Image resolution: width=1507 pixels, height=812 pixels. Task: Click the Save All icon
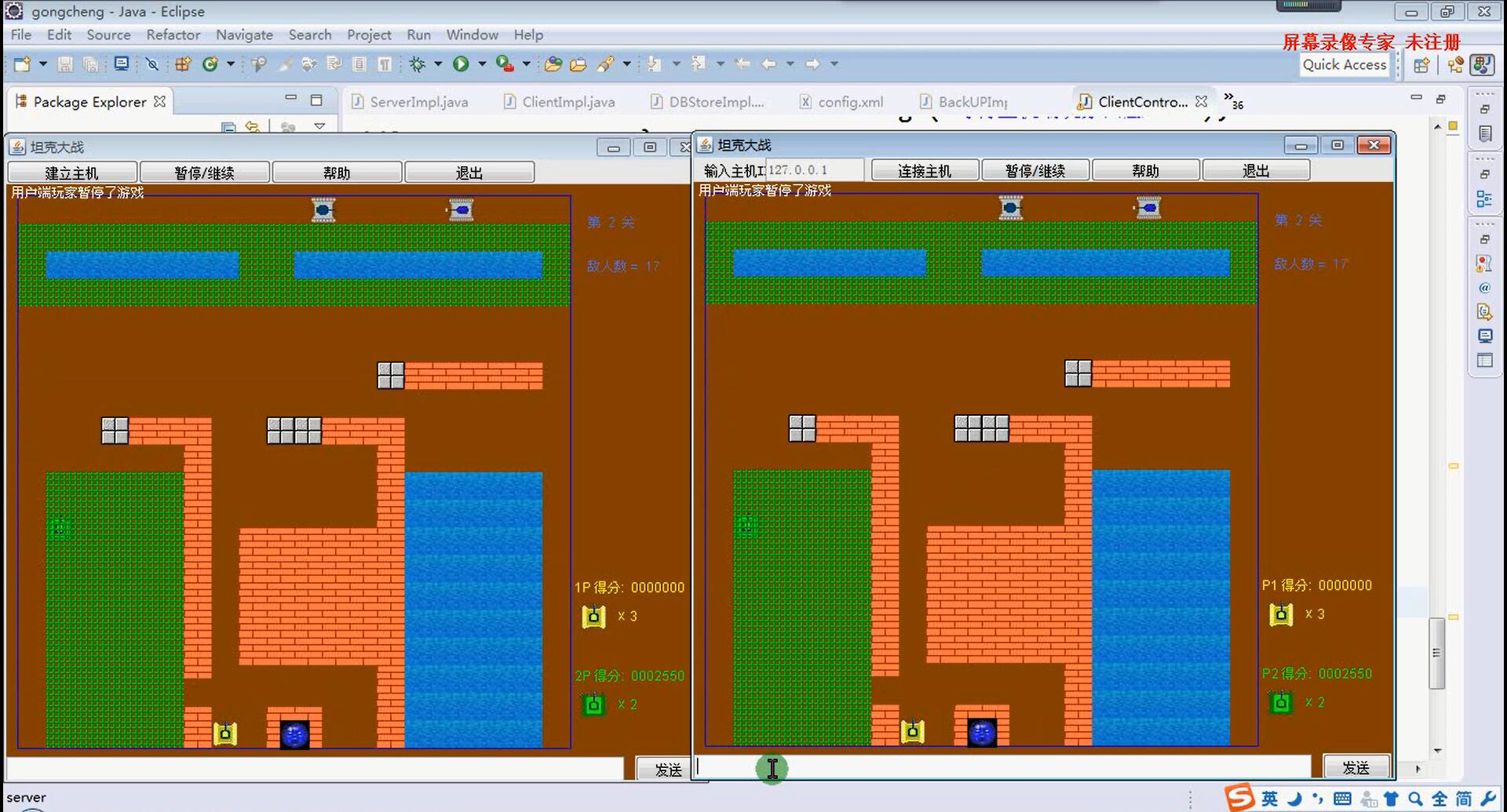[x=90, y=64]
